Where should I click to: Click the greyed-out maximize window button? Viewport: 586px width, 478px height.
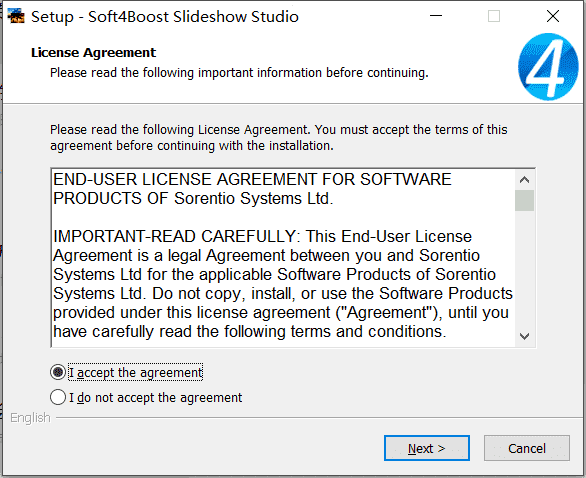tap(494, 16)
